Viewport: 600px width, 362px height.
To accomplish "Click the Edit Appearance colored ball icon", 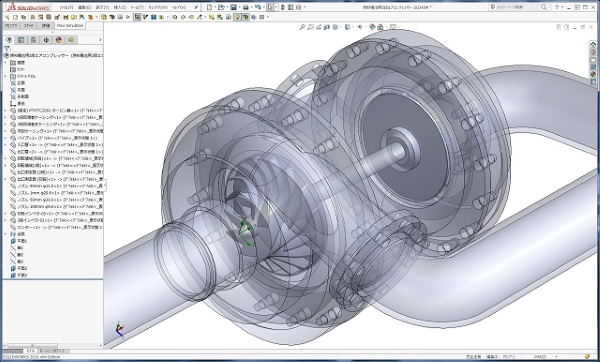I will tap(372, 27).
